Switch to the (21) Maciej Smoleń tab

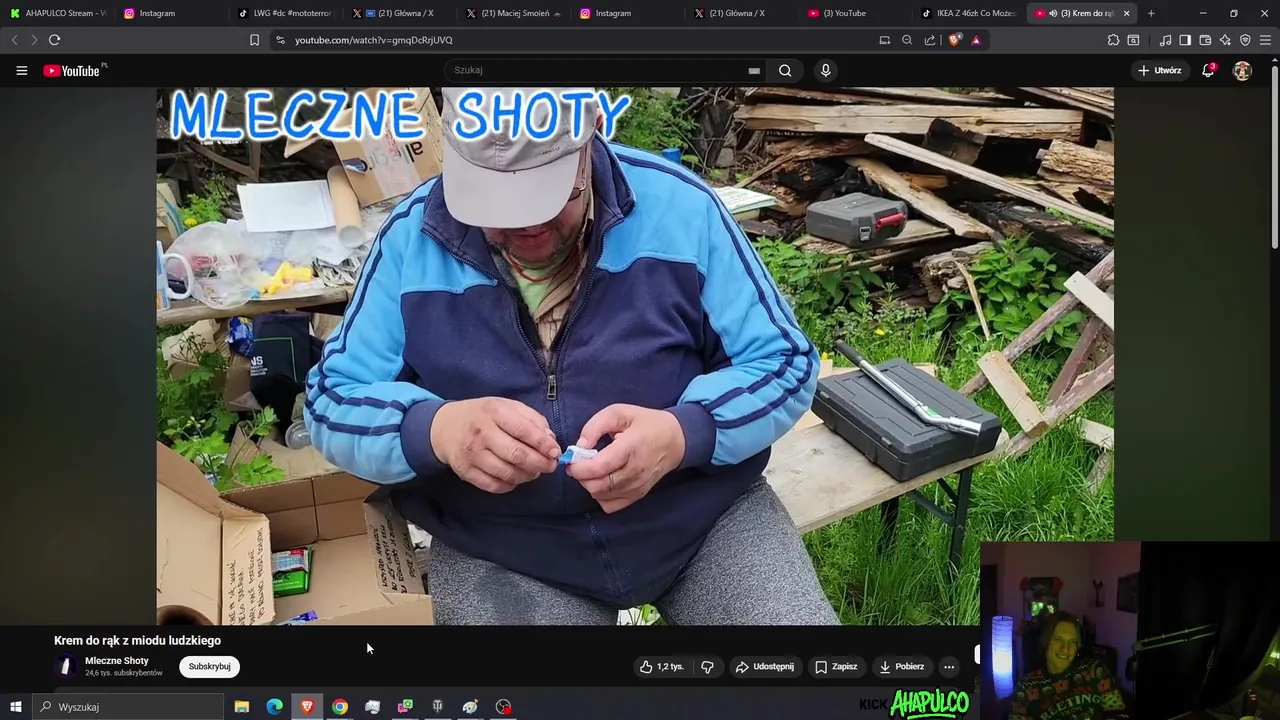tap(512, 13)
